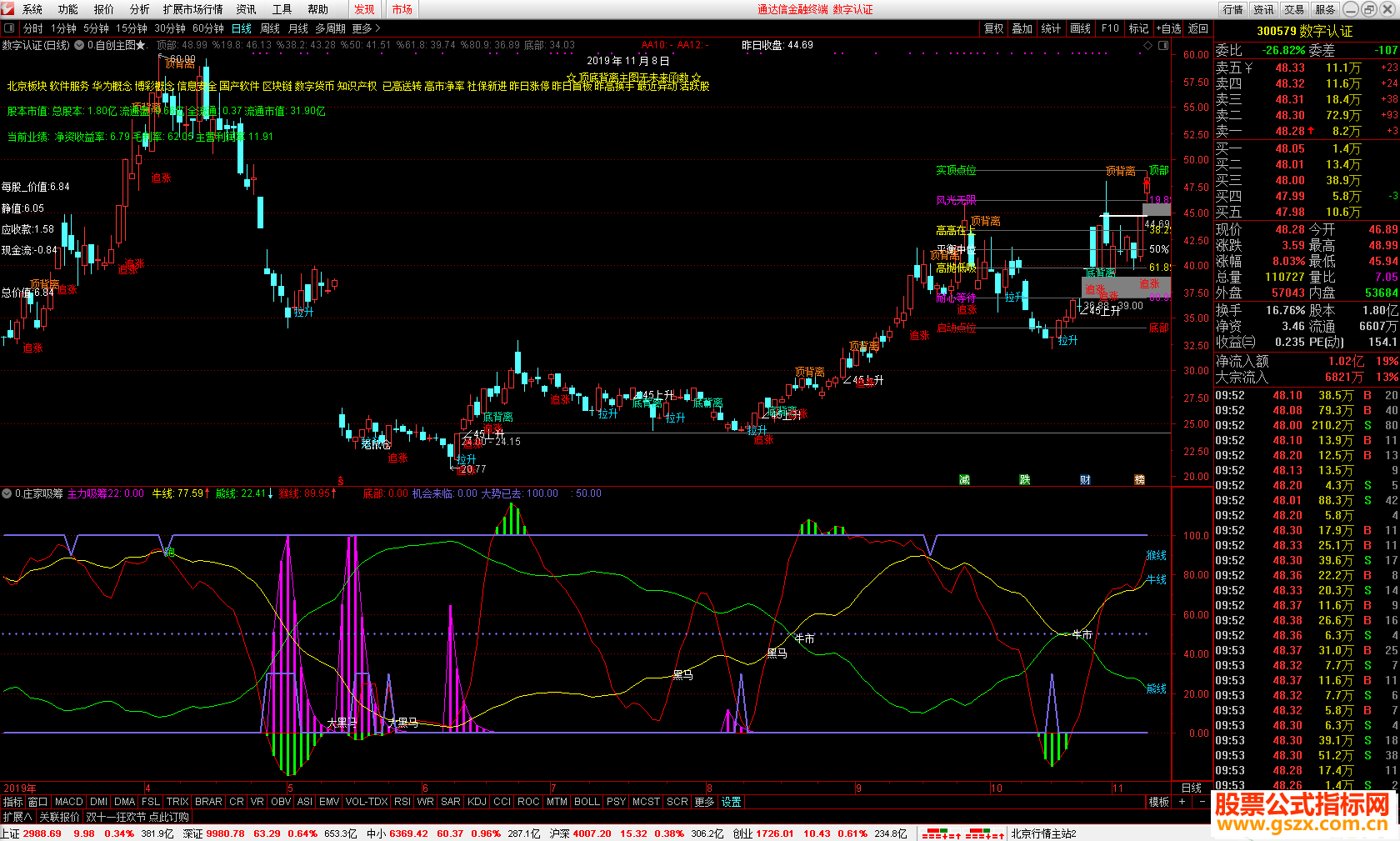
Task: Expand 更多 period options
Action: pyautogui.click(x=365, y=28)
